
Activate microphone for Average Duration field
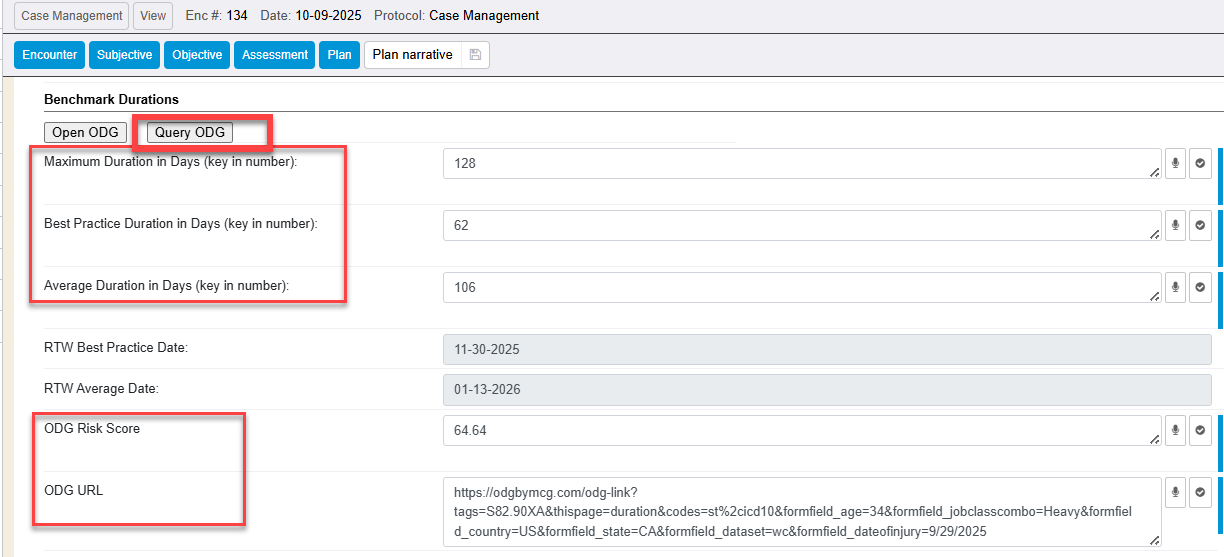coord(1175,287)
